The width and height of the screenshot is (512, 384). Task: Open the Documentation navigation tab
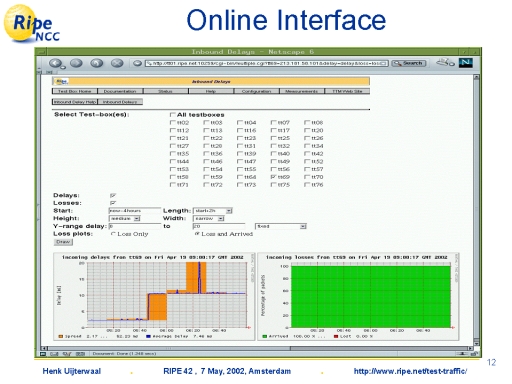(120, 91)
